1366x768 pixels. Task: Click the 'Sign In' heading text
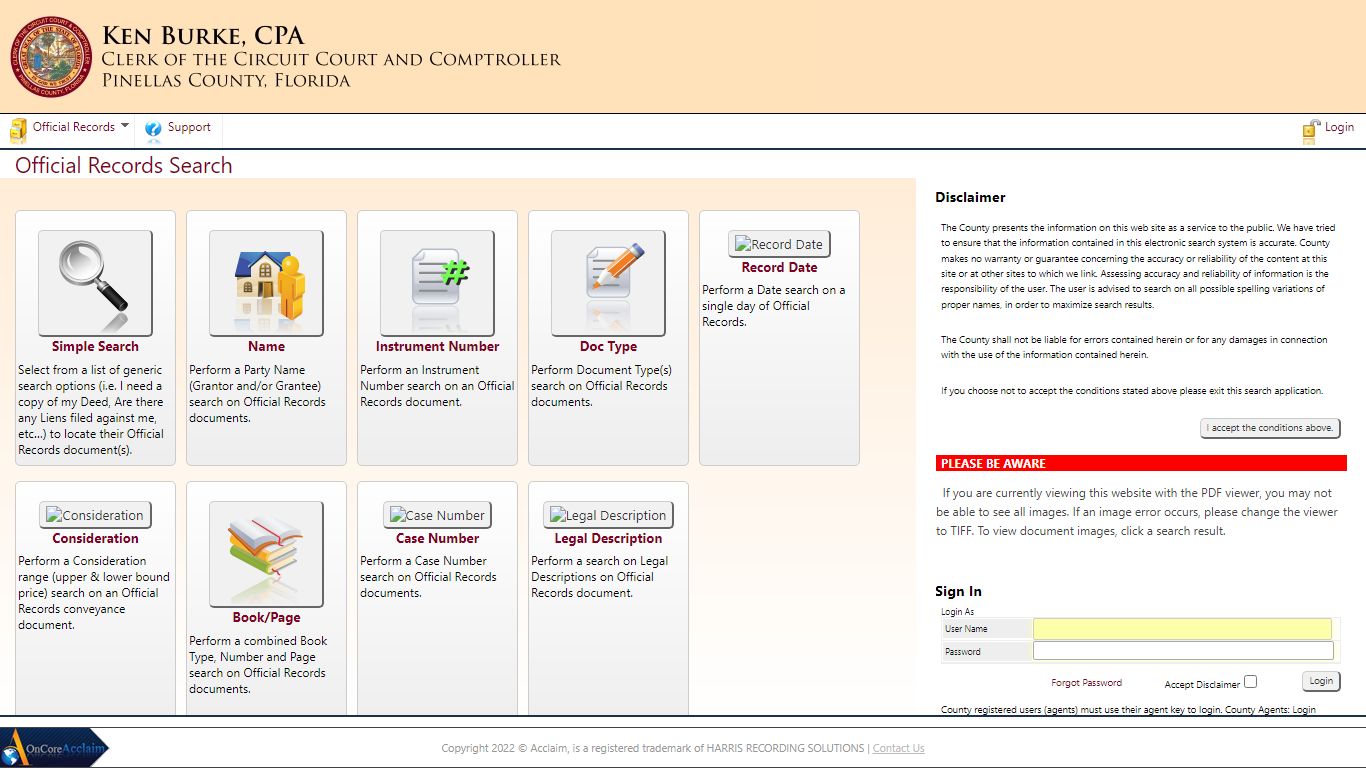[x=958, y=591]
